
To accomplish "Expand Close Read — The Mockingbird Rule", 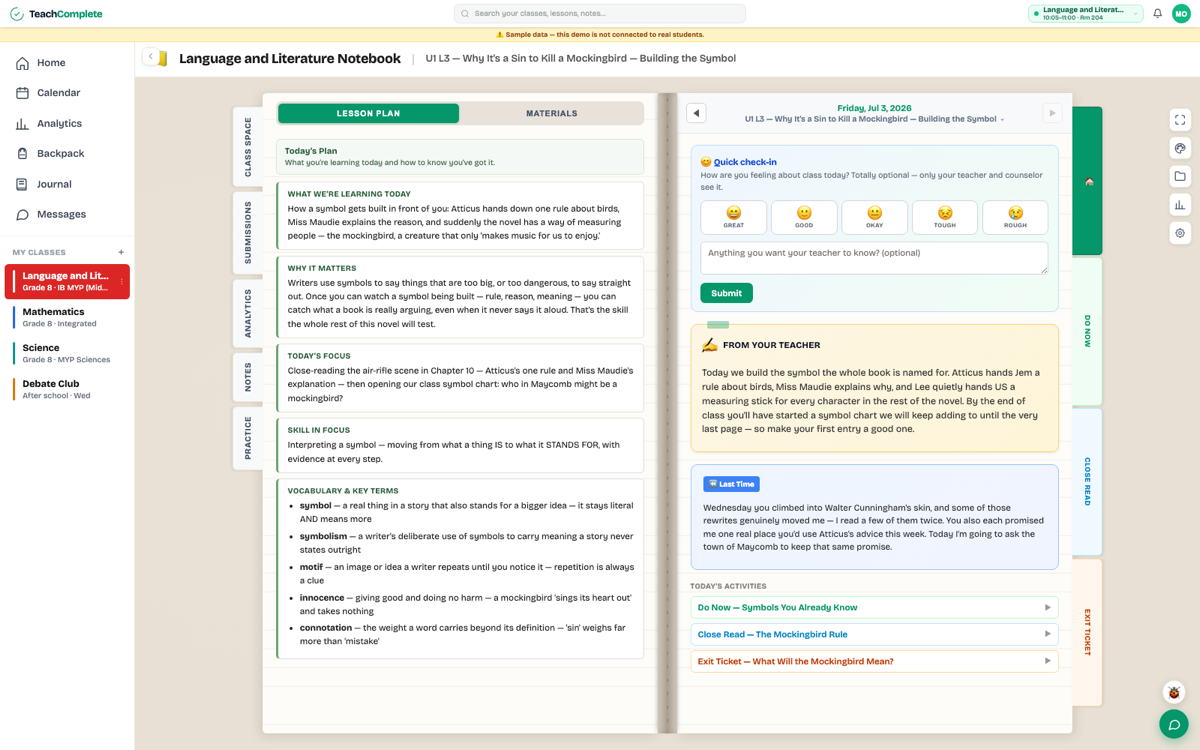I will tap(874, 634).
